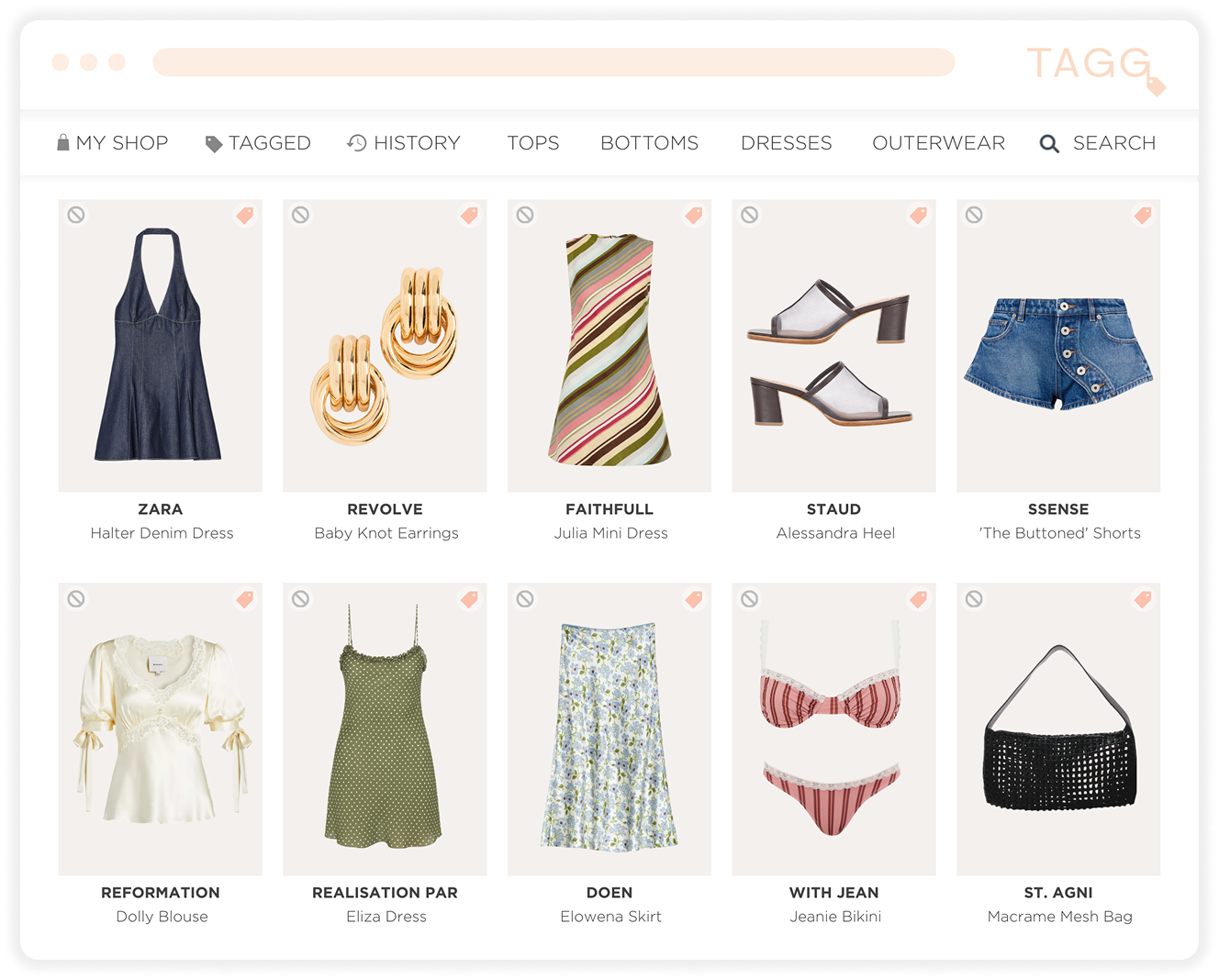The width and height of the screenshot is (1219, 980).
Task: Click the 'Julia Mini Dress' title
Action: [610, 533]
